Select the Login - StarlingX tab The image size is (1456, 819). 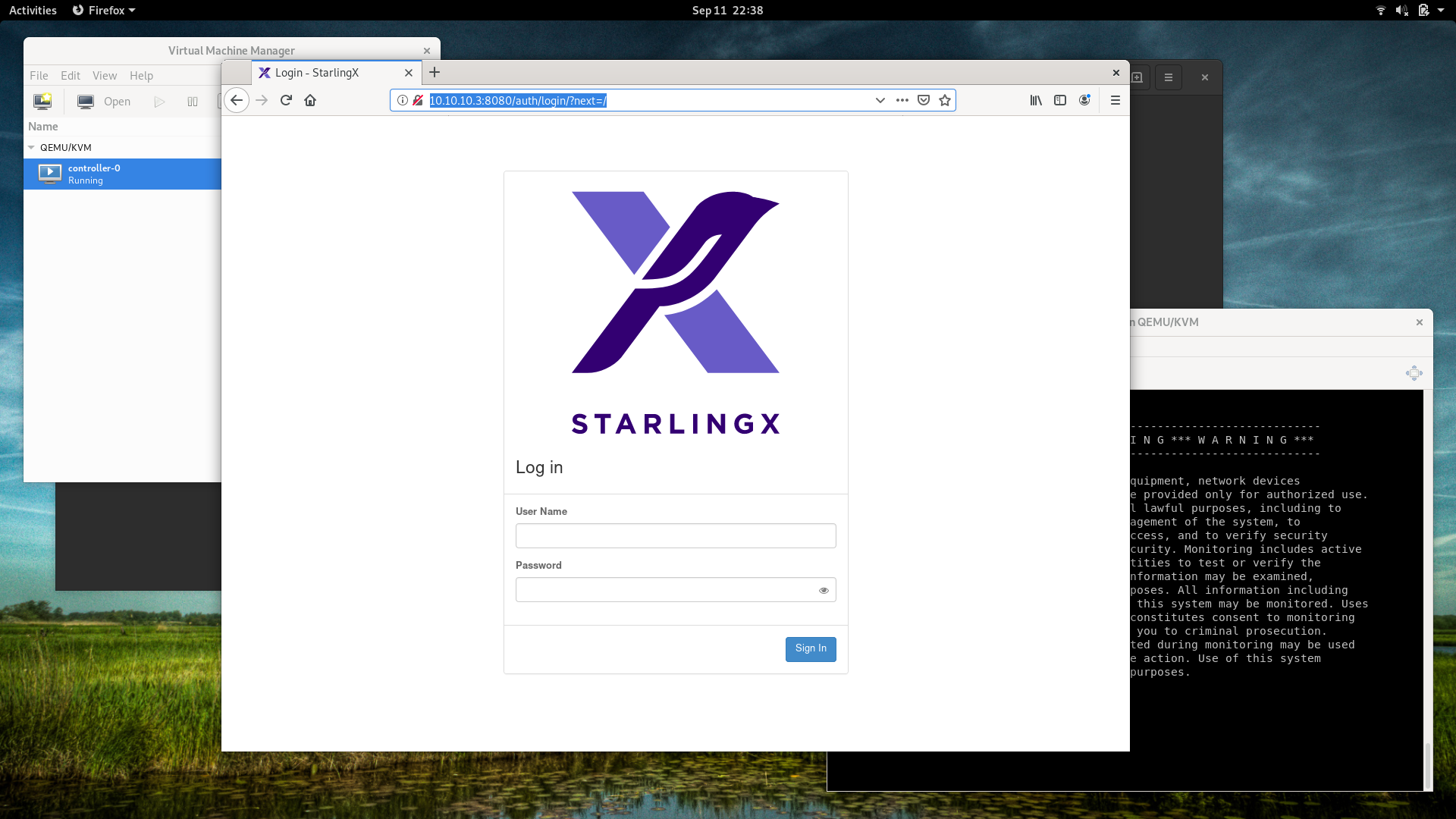(x=336, y=73)
